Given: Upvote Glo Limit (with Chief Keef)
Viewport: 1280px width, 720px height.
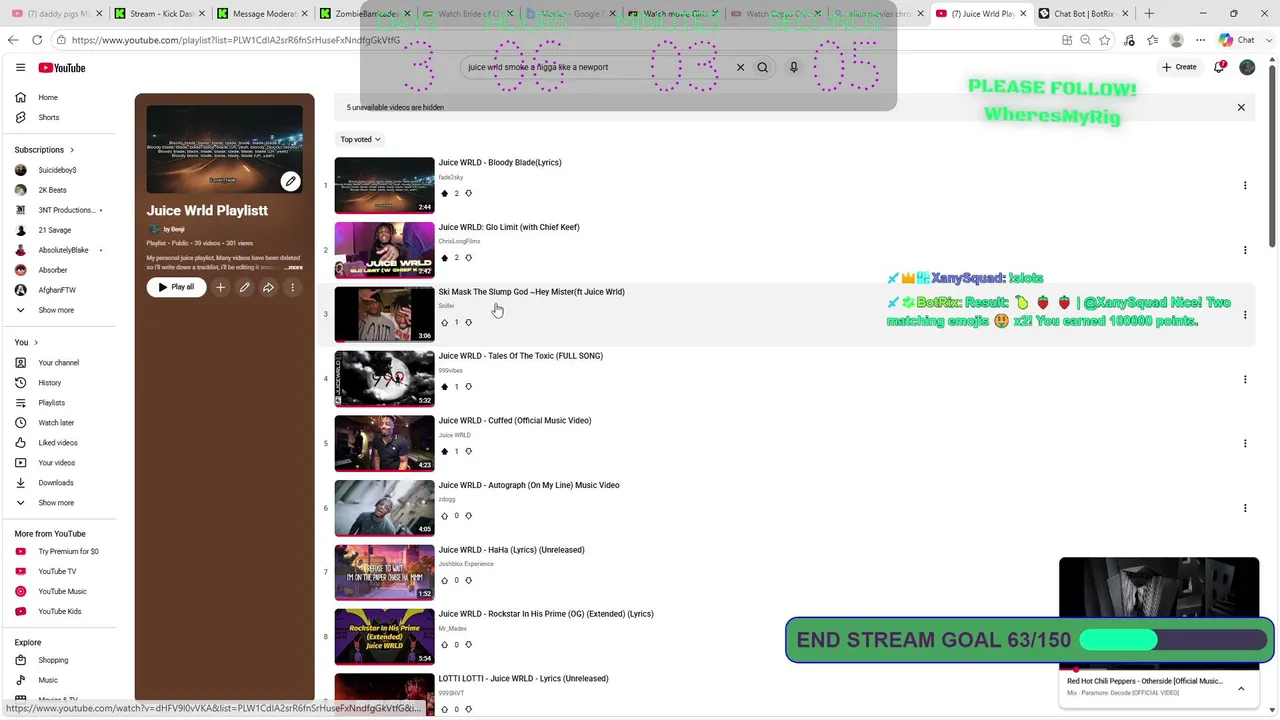Looking at the screenshot, I should pyautogui.click(x=445, y=258).
